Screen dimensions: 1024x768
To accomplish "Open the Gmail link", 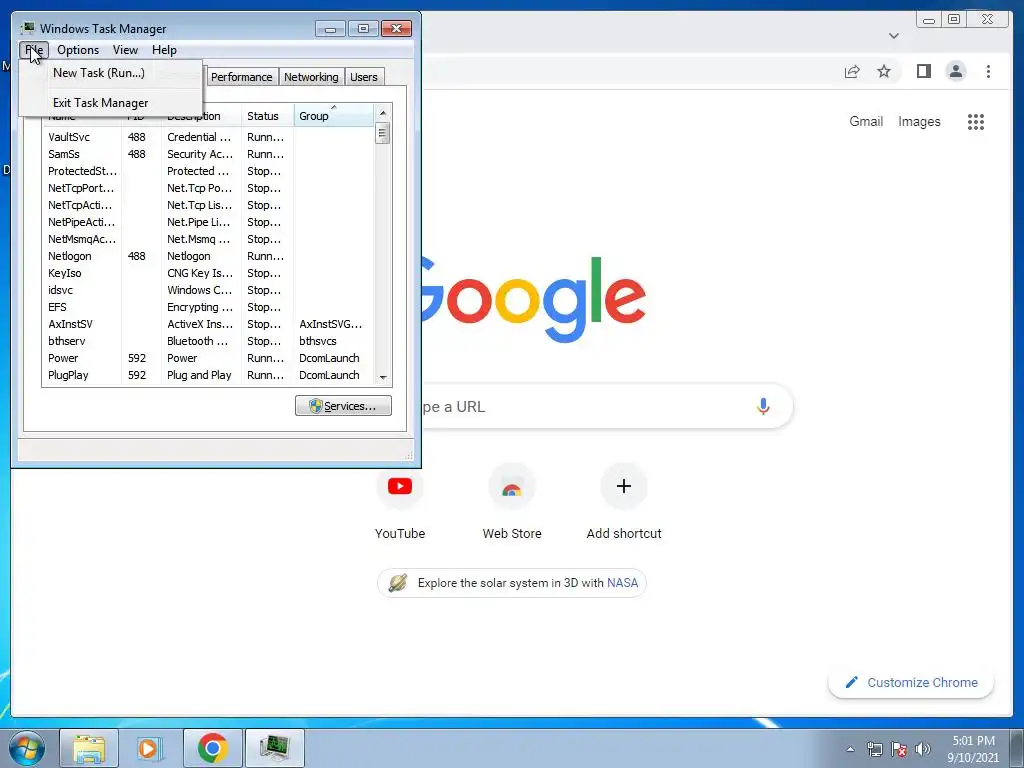I will [x=866, y=121].
